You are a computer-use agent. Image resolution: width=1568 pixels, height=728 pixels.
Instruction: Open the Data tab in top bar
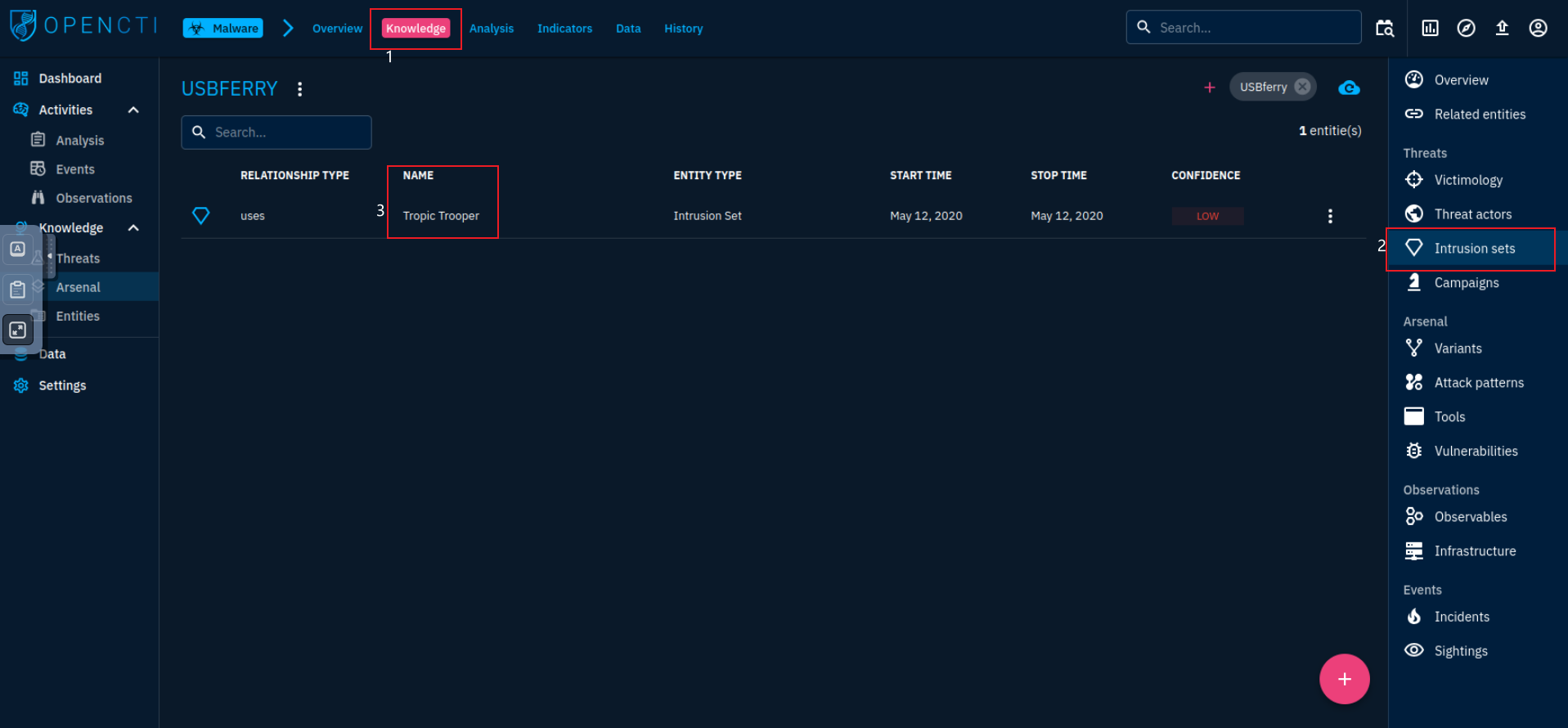pos(628,28)
